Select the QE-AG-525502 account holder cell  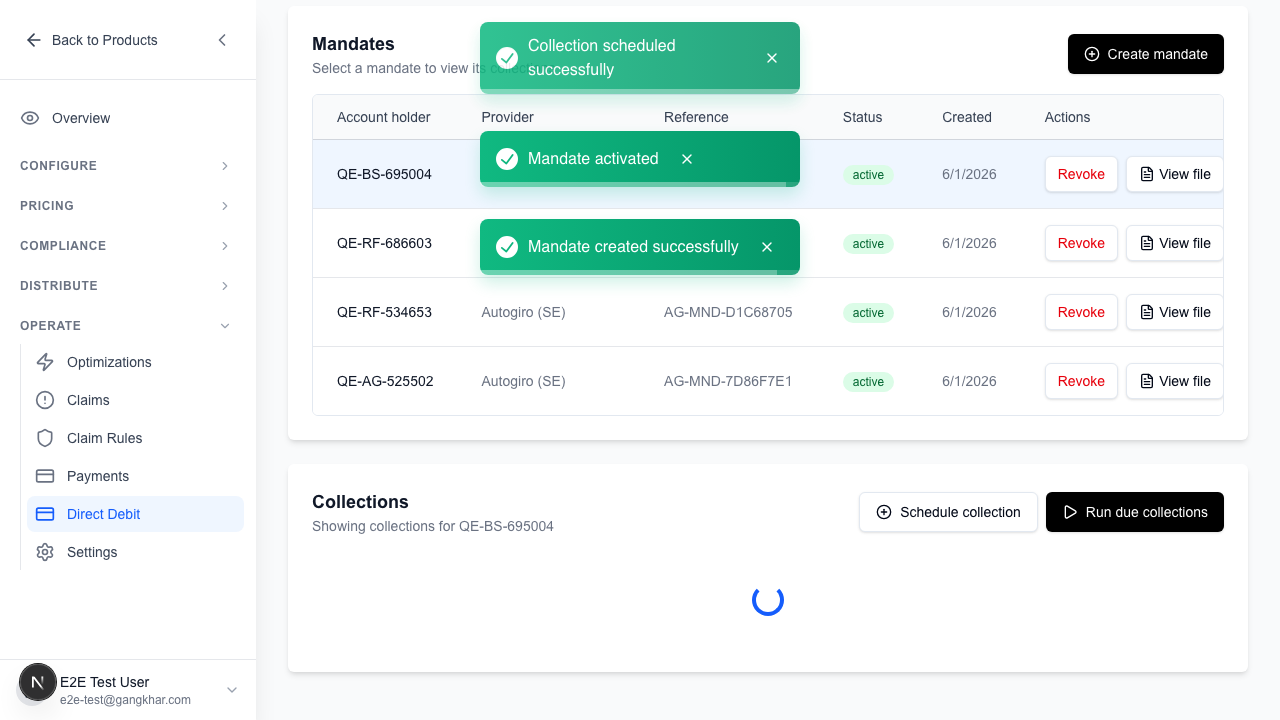coord(385,381)
